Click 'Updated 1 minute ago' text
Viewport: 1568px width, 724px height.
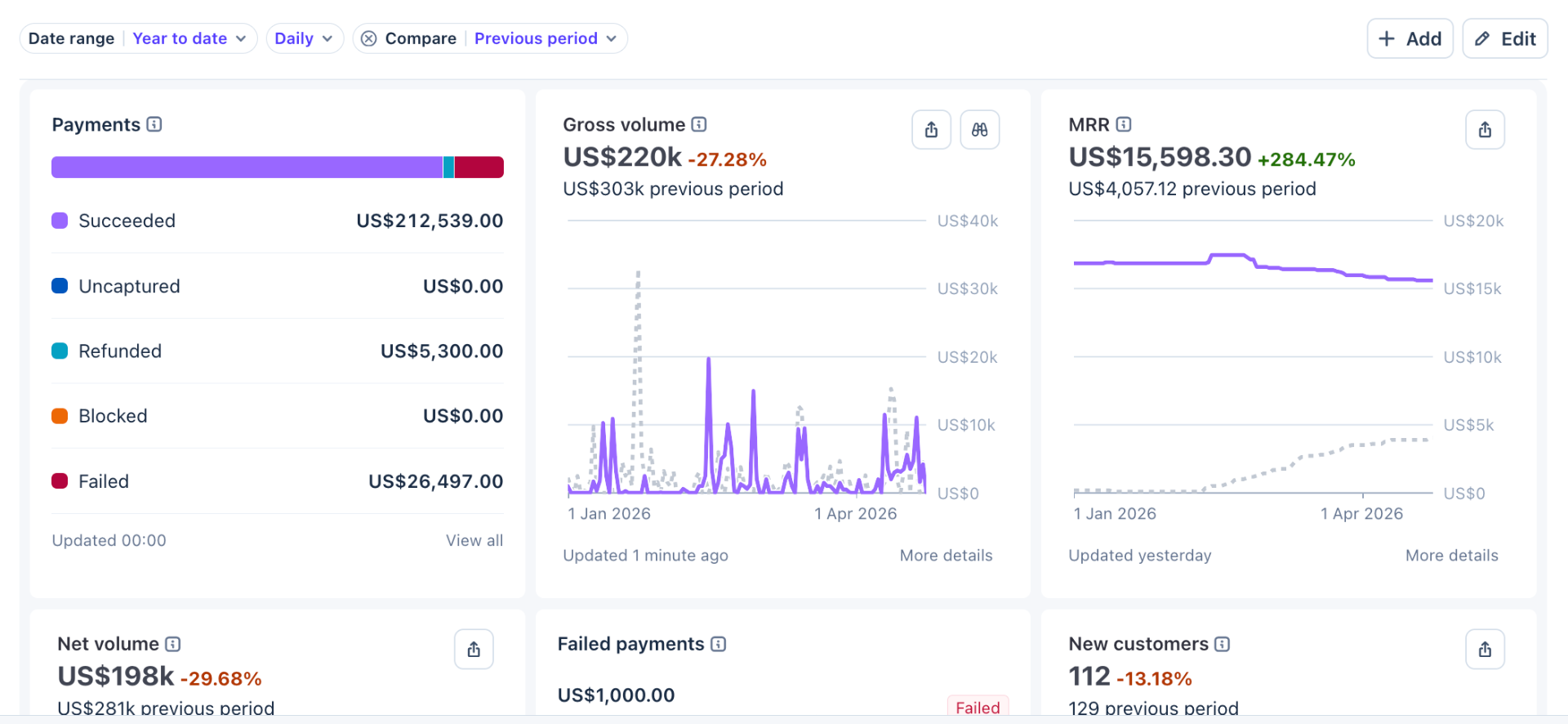point(645,556)
